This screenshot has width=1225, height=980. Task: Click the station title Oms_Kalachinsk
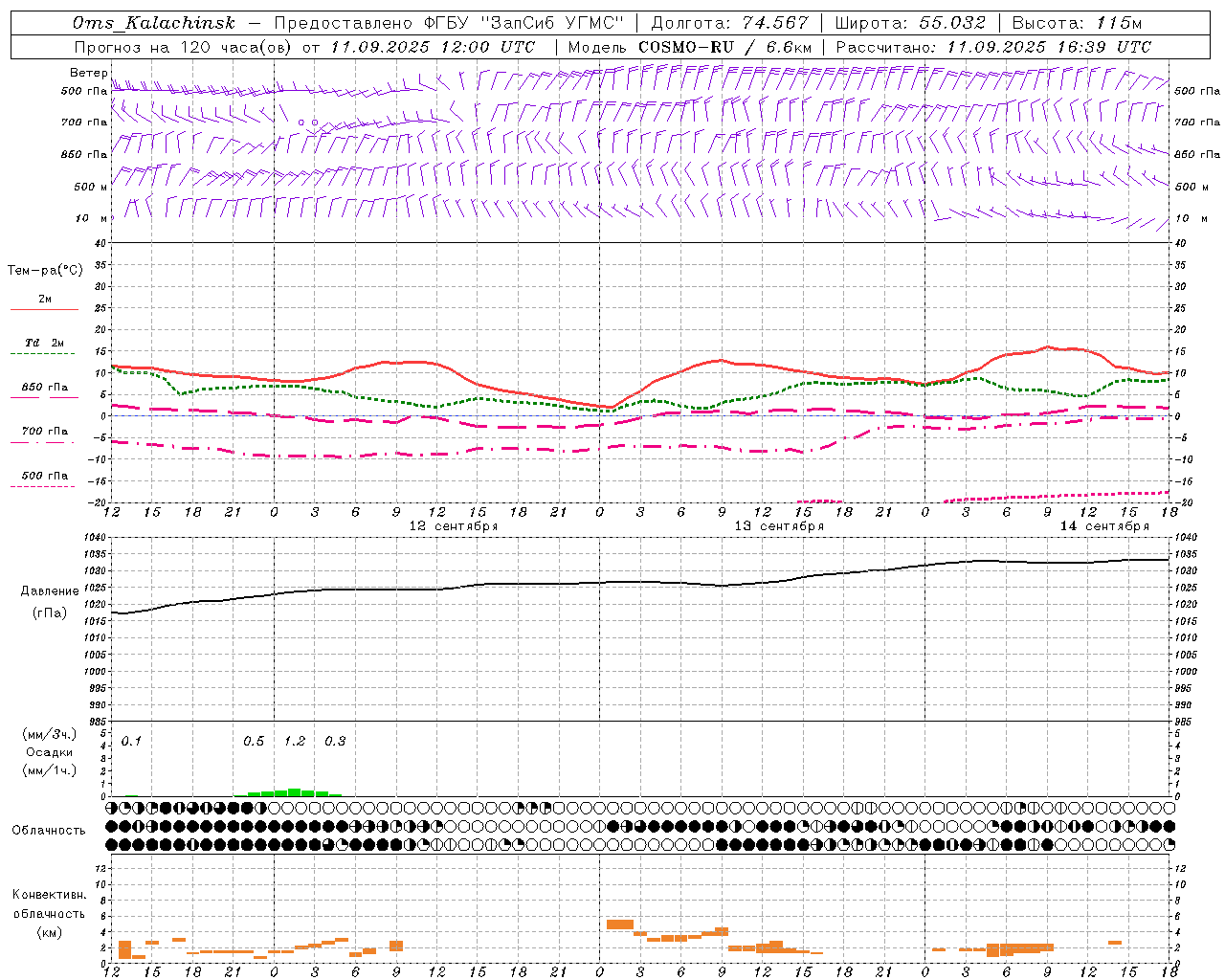pos(153,23)
